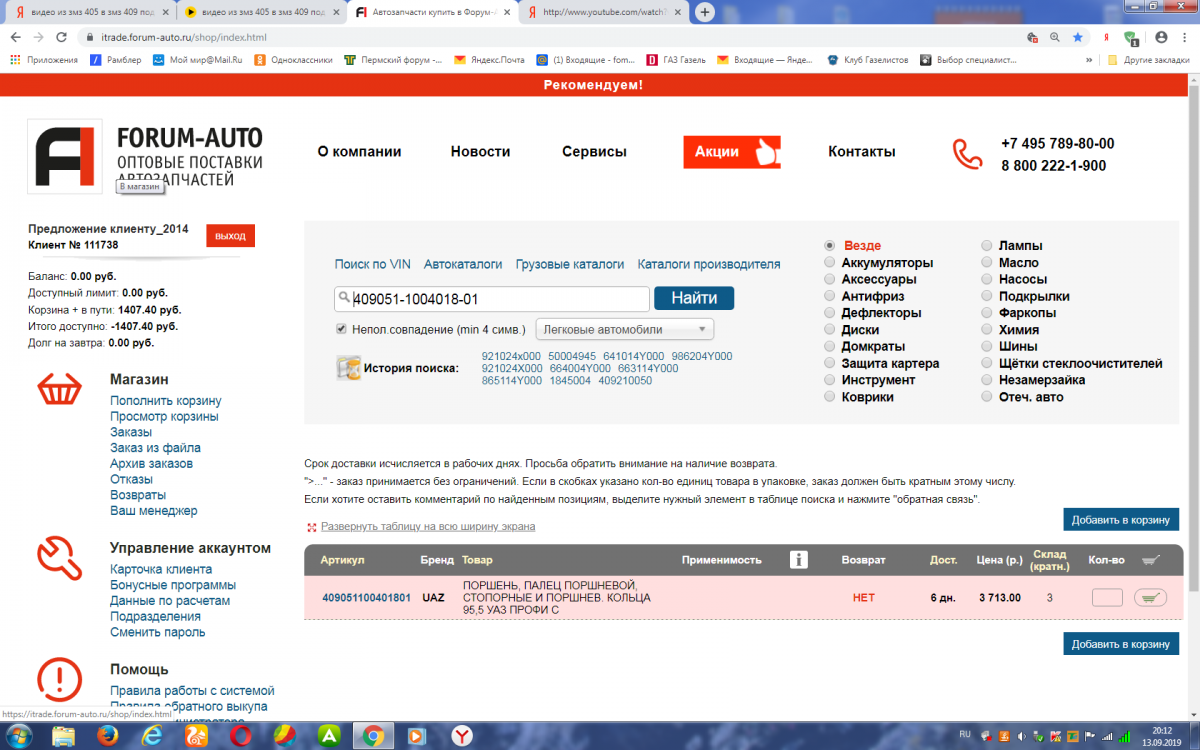This screenshot has height=750, width=1200.
Task: Choose the Диски radio option
Action: pos(830,329)
